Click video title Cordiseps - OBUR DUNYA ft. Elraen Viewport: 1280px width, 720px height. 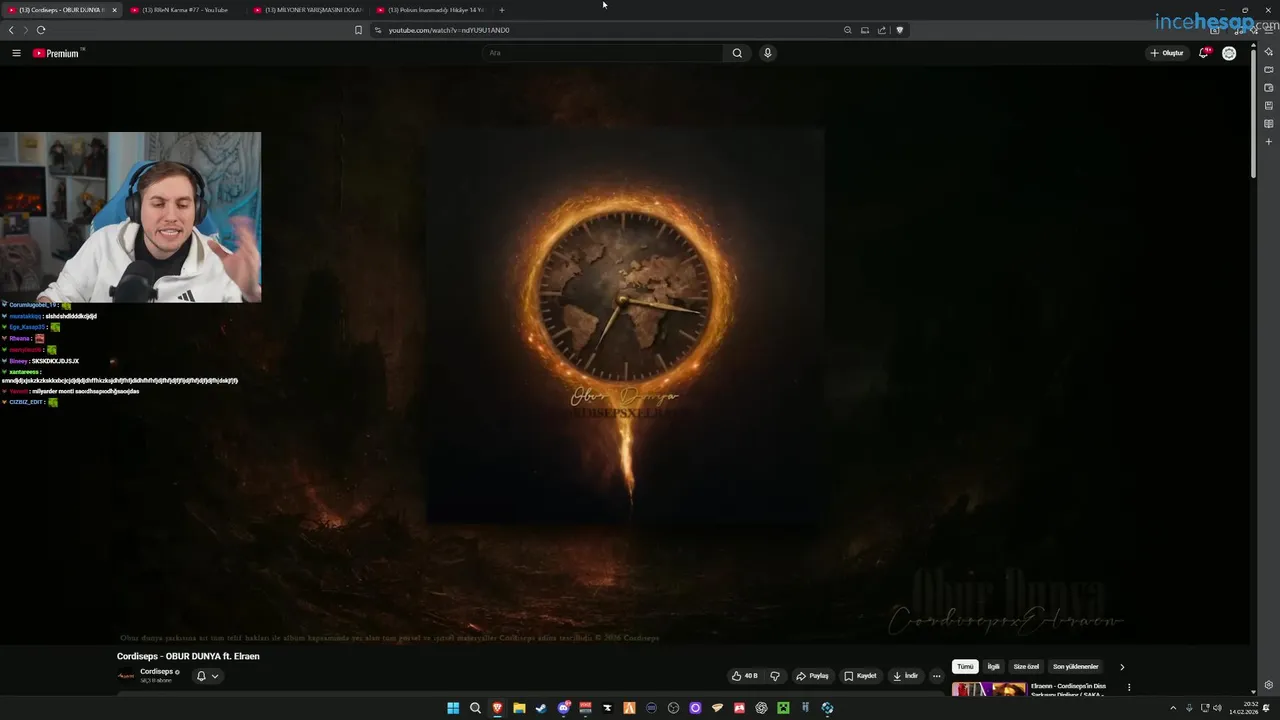point(188,656)
